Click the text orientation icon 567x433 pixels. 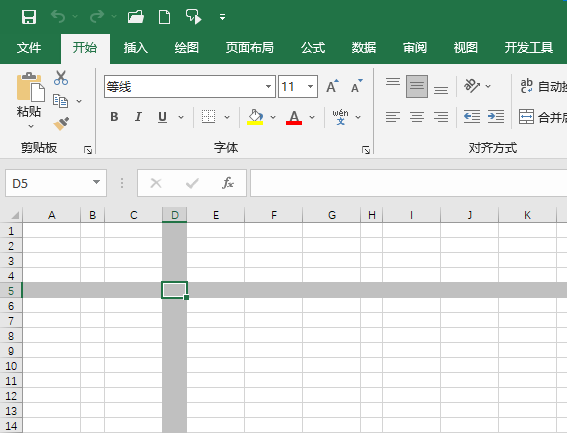[x=472, y=86]
